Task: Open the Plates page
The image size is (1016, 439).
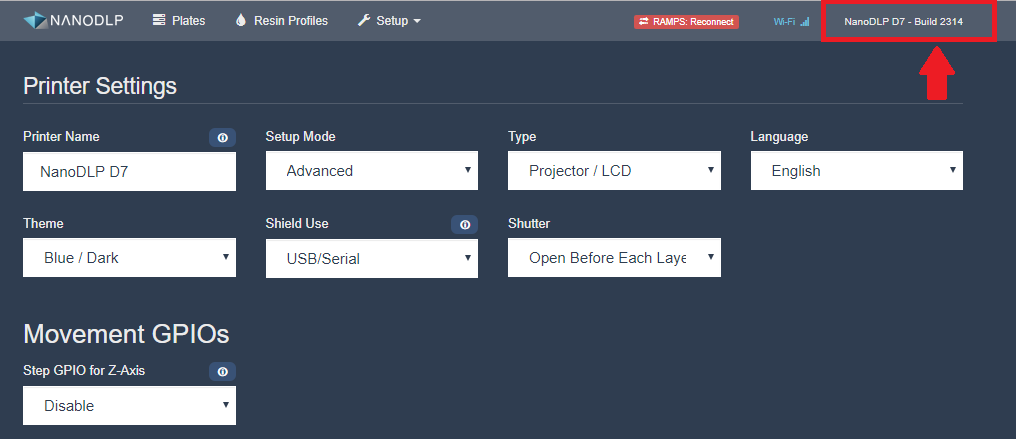Action: click(179, 21)
